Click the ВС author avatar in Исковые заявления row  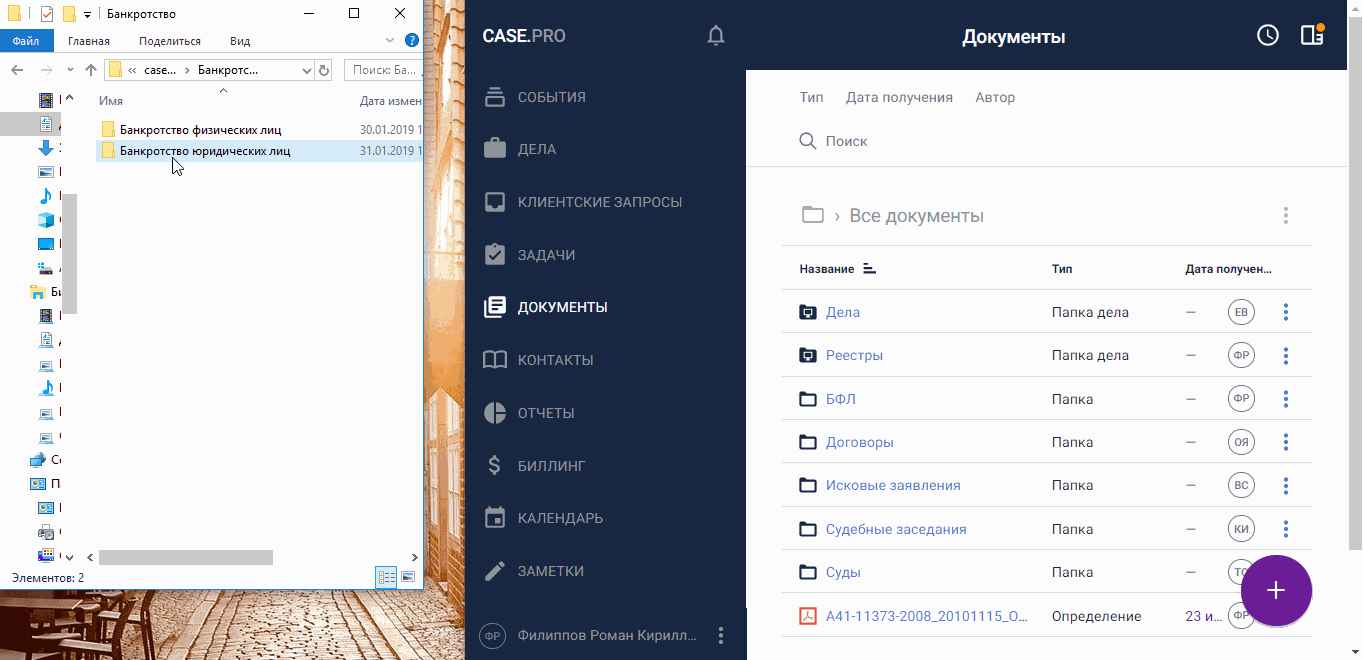[x=1241, y=485]
